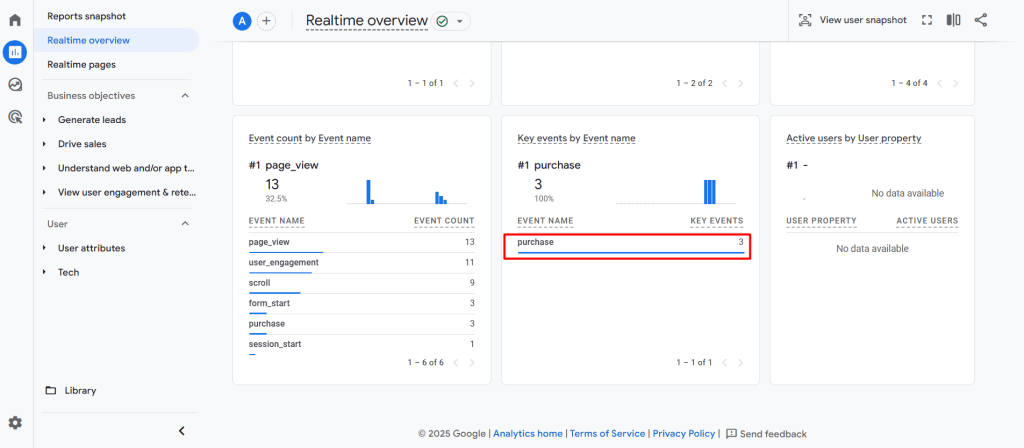Add a comparison with plus button

click(x=266, y=21)
